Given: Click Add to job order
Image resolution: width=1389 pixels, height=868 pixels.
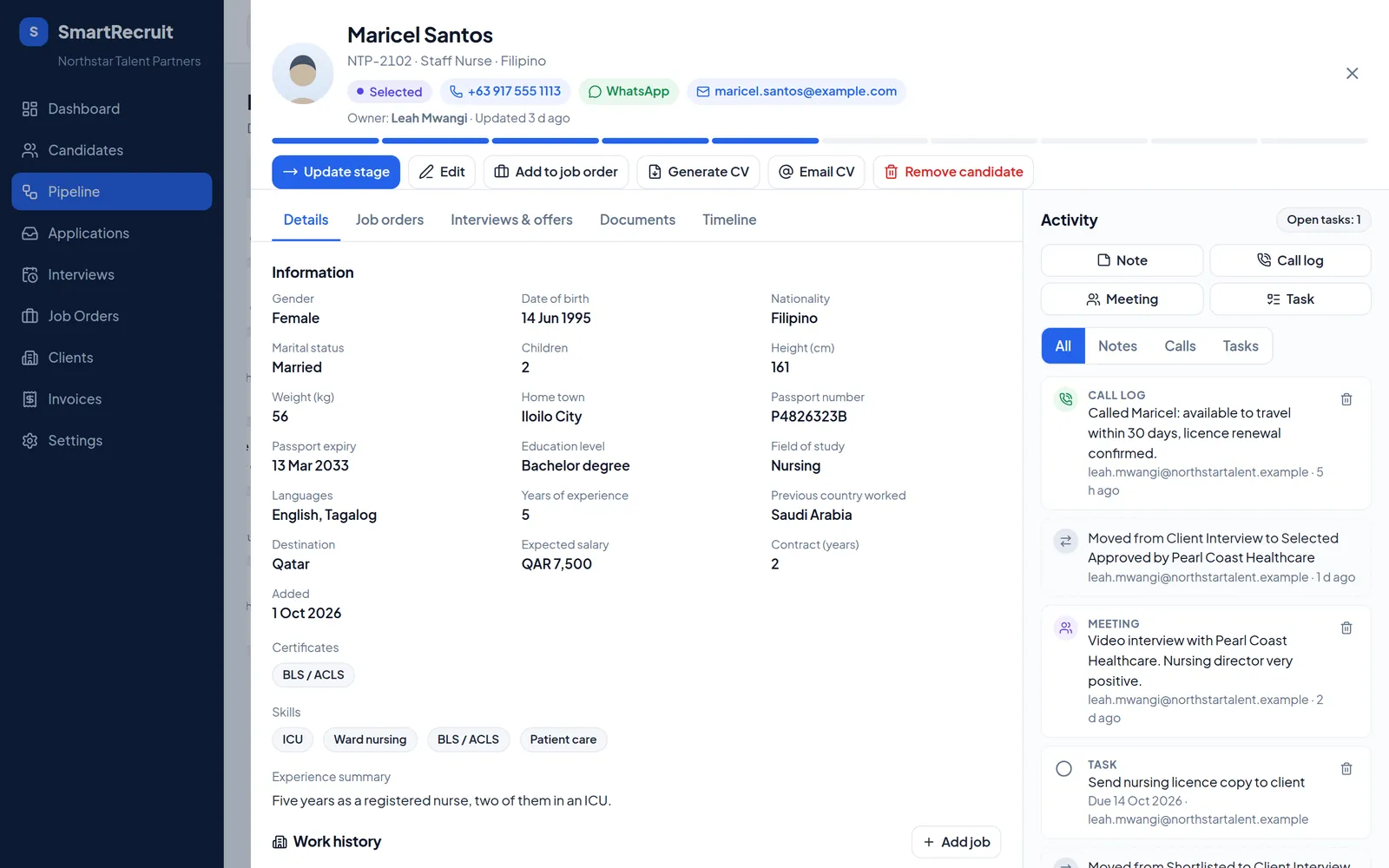Looking at the screenshot, I should [556, 172].
